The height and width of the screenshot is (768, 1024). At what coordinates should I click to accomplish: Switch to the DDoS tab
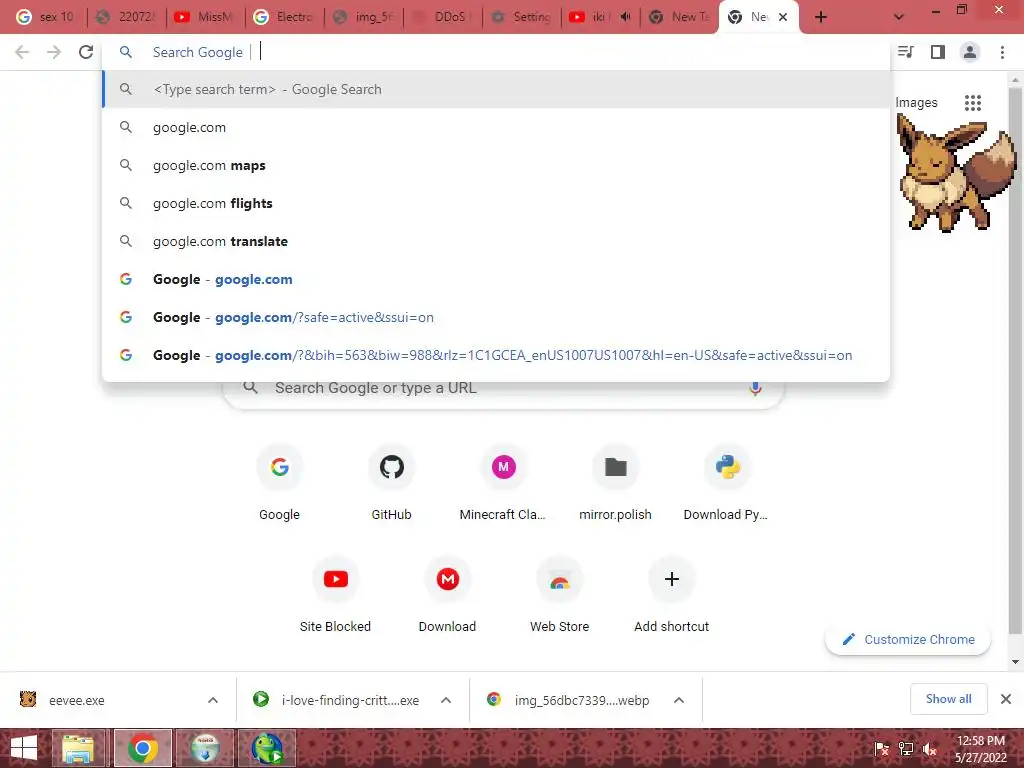(443, 17)
